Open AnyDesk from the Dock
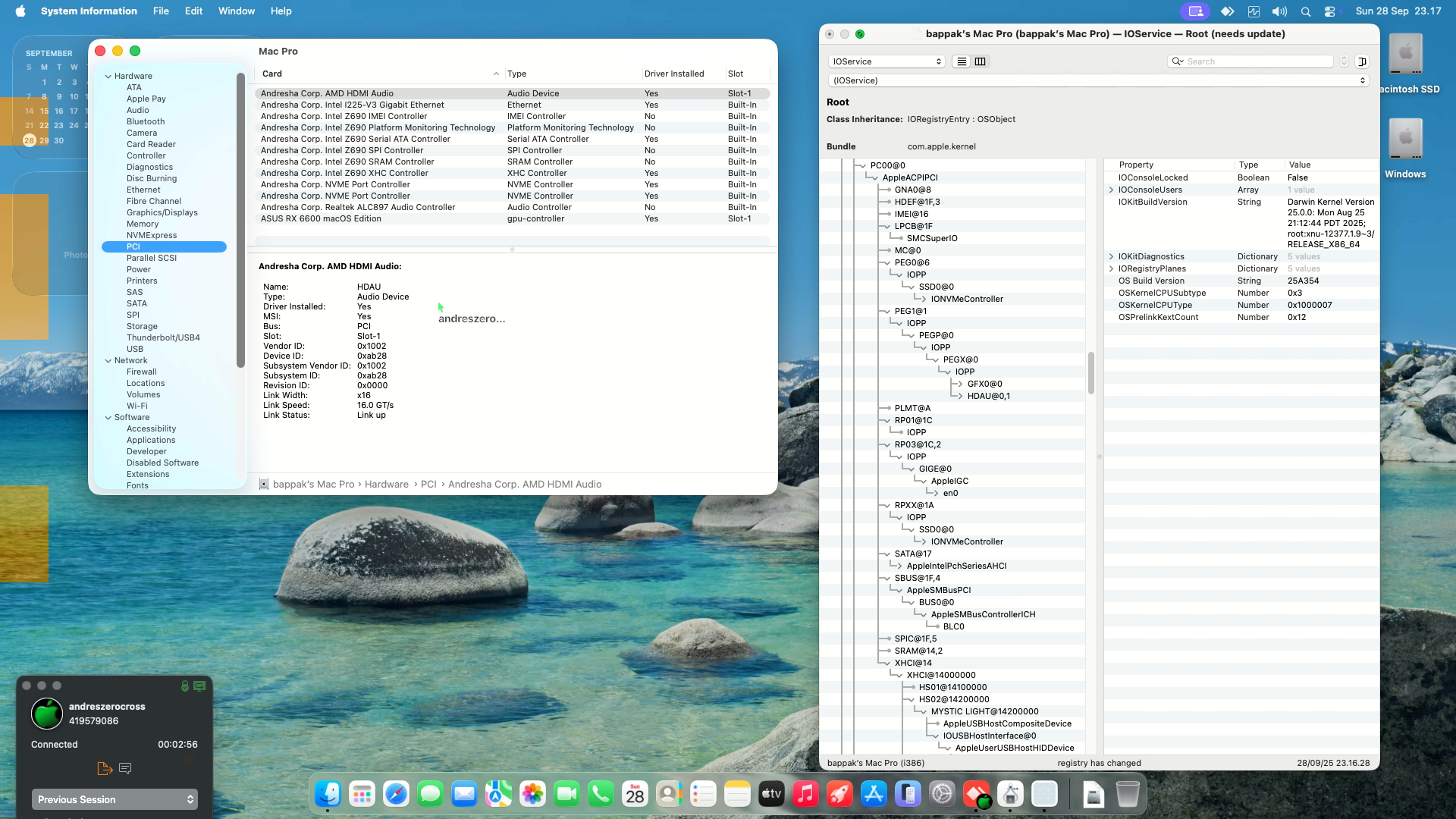The image size is (1456, 819). click(976, 794)
